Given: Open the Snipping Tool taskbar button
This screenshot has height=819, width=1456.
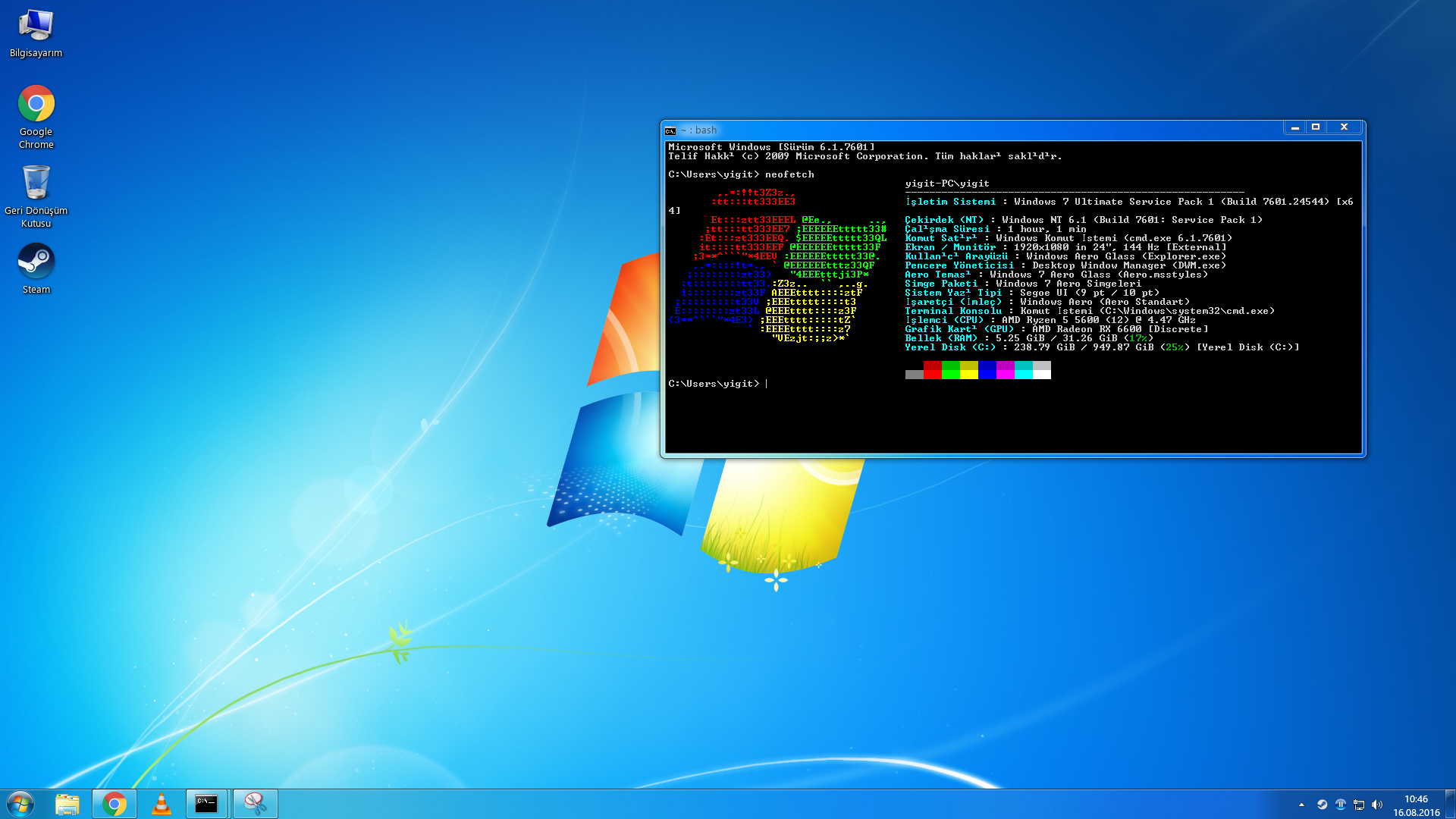Looking at the screenshot, I should [x=255, y=804].
